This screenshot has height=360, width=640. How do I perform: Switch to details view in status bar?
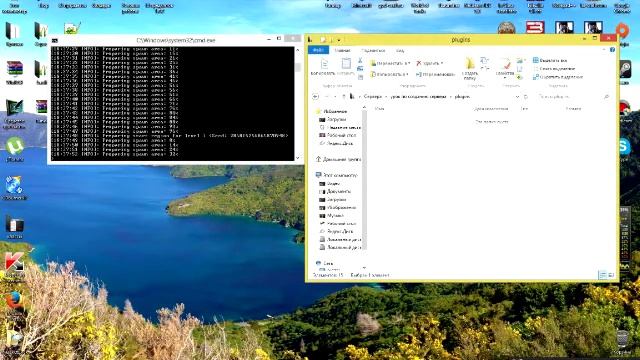pos(603,276)
